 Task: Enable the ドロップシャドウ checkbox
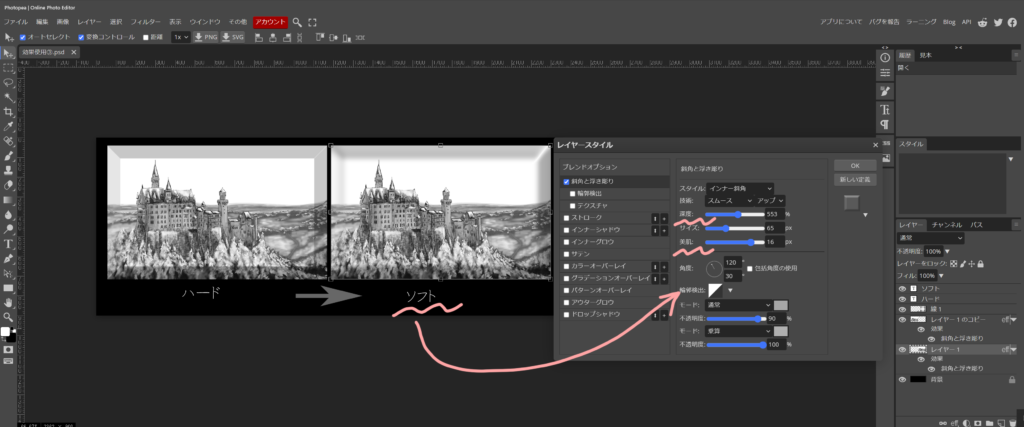tap(568, 314)
